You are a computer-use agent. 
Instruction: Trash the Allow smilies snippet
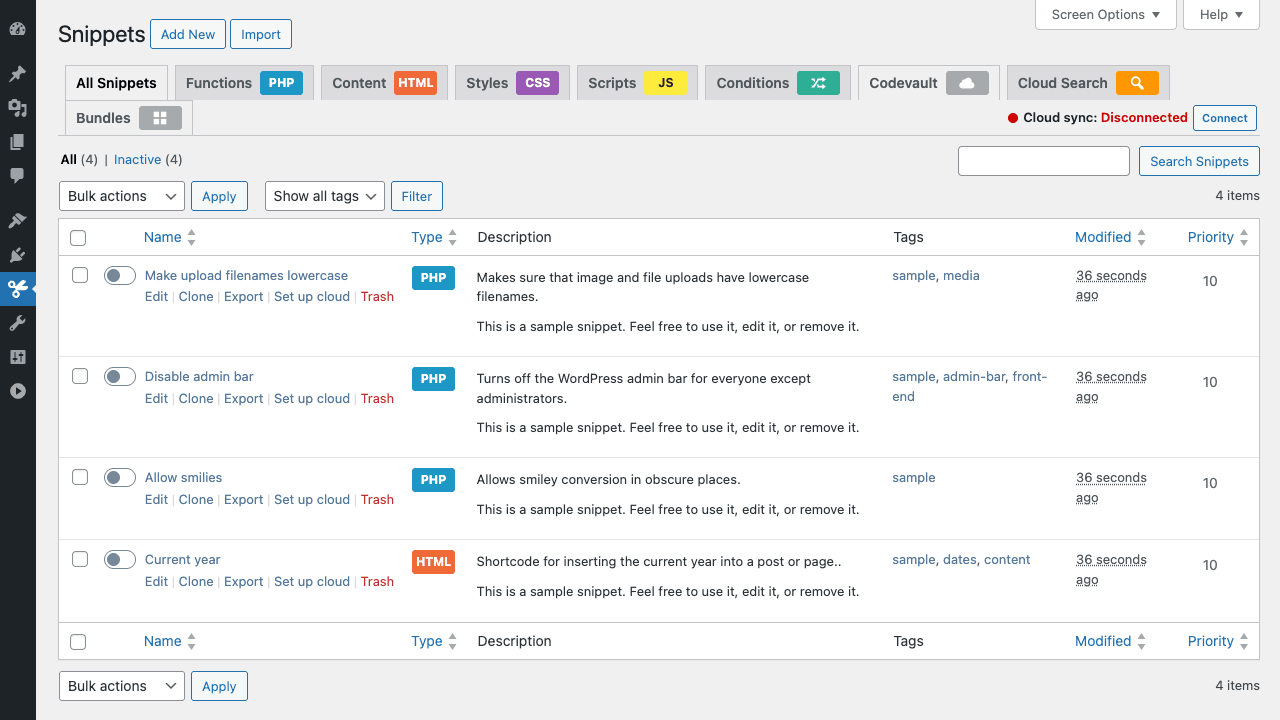point(377,499)
